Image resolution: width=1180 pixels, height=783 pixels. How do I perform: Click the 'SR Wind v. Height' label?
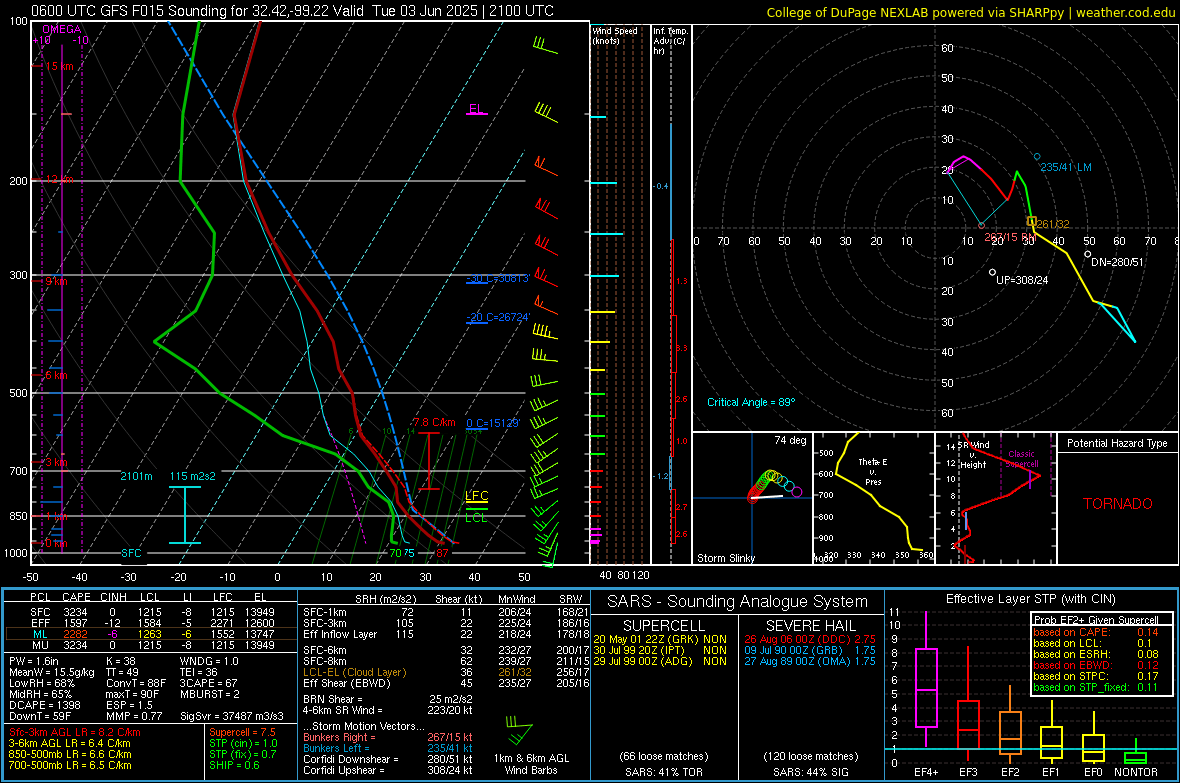point(974,455)
